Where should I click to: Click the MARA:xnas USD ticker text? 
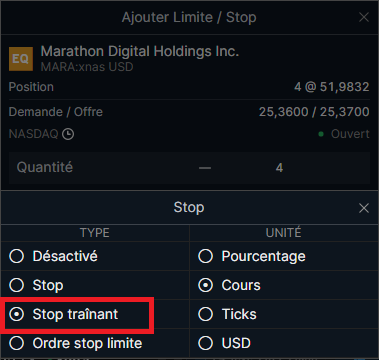pyautogui.click(x=87, y=67)
